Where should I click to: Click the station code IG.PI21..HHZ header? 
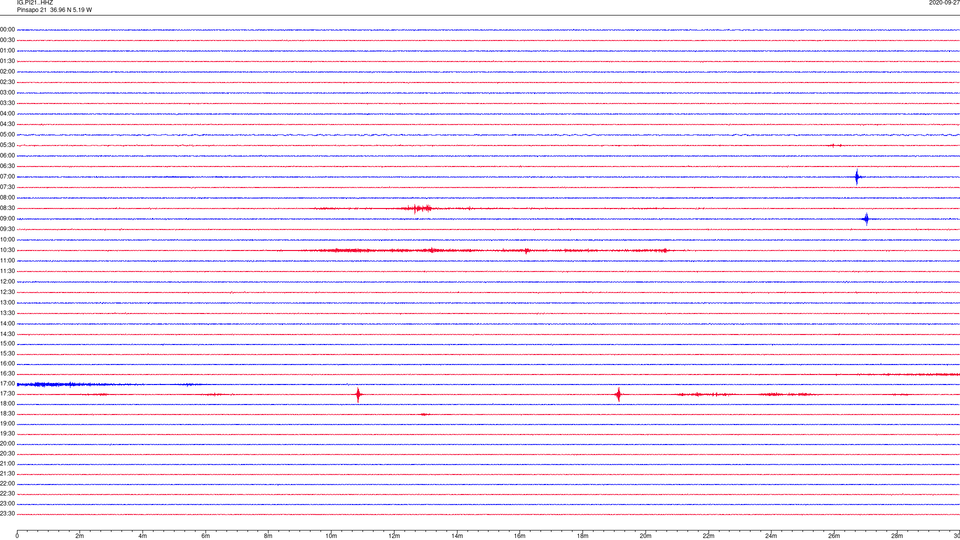(35, 2)
